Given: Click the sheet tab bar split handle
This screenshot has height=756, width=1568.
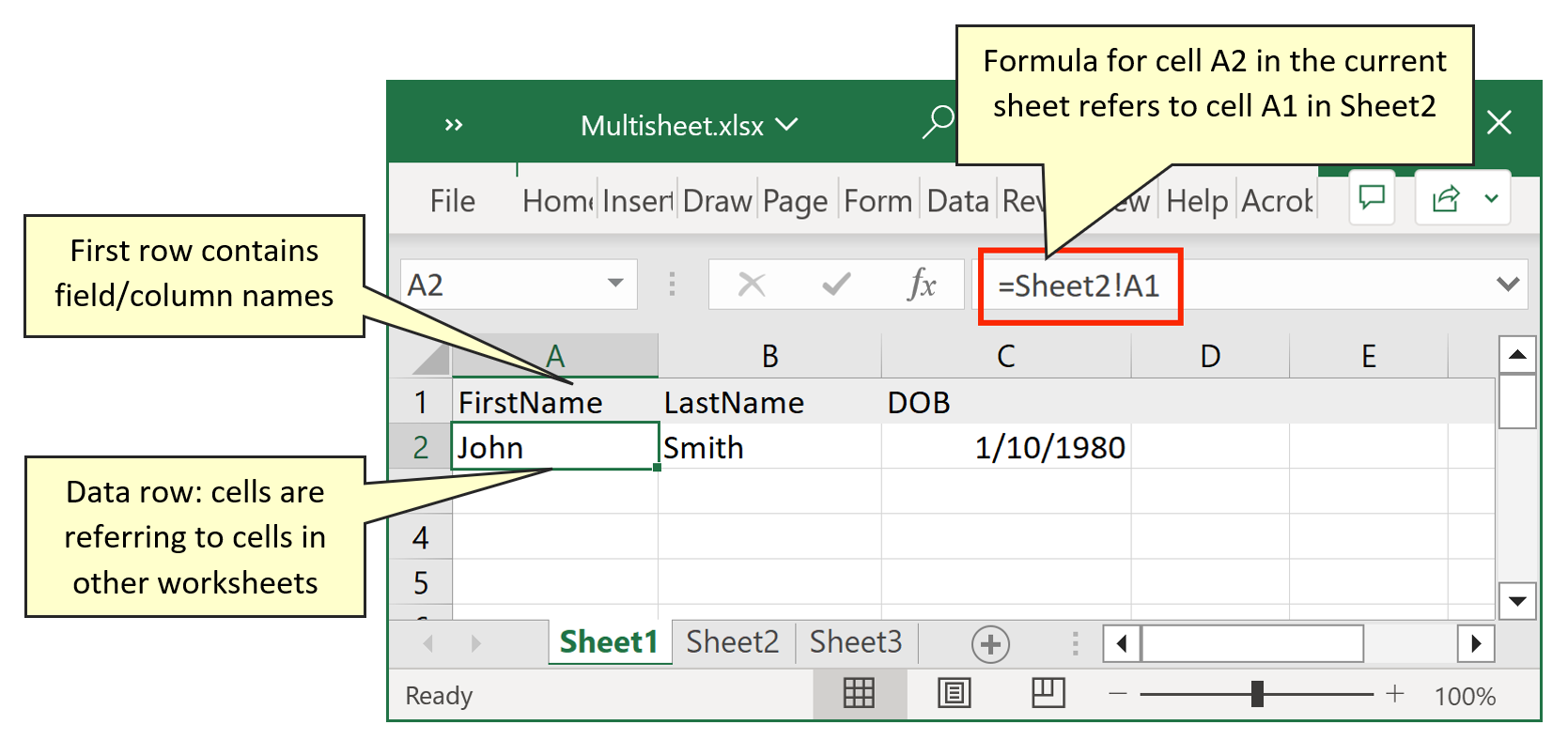Looking at the screenshot, I should pos(1076,643).
